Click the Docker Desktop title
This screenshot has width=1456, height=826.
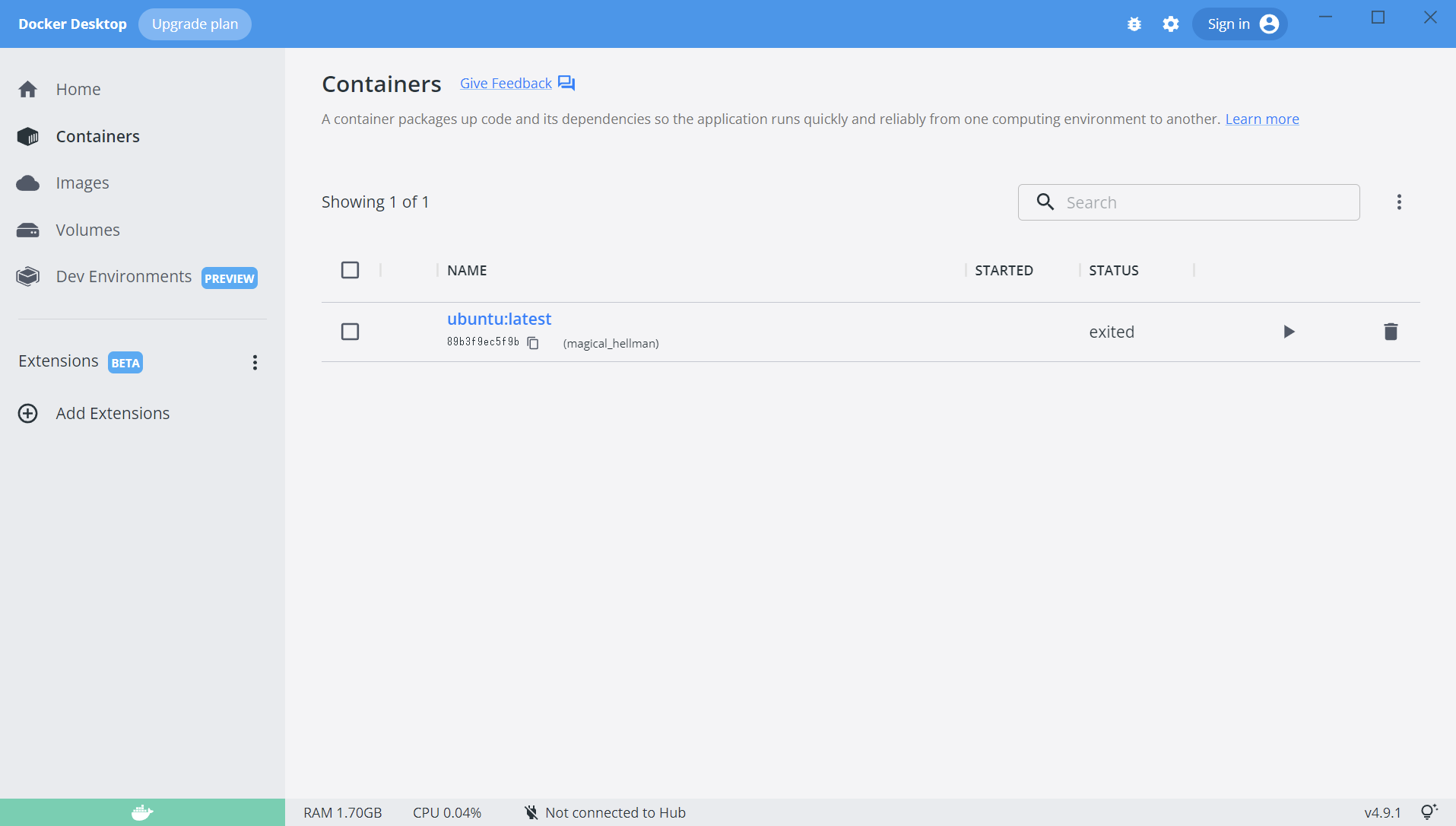72,24
